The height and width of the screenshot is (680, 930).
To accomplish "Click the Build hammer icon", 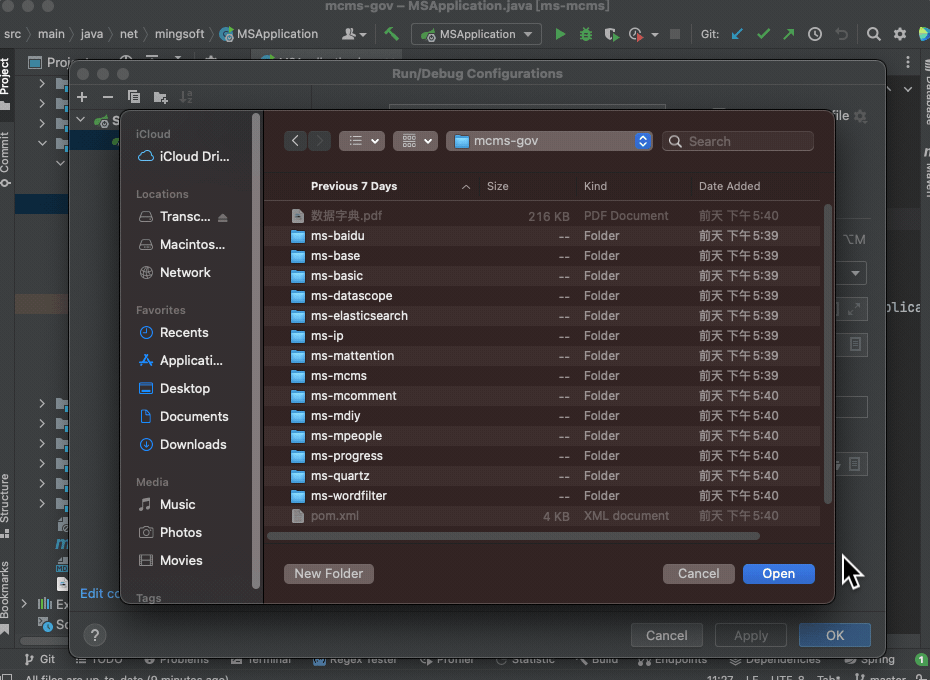I will click(x=392, y=34).
